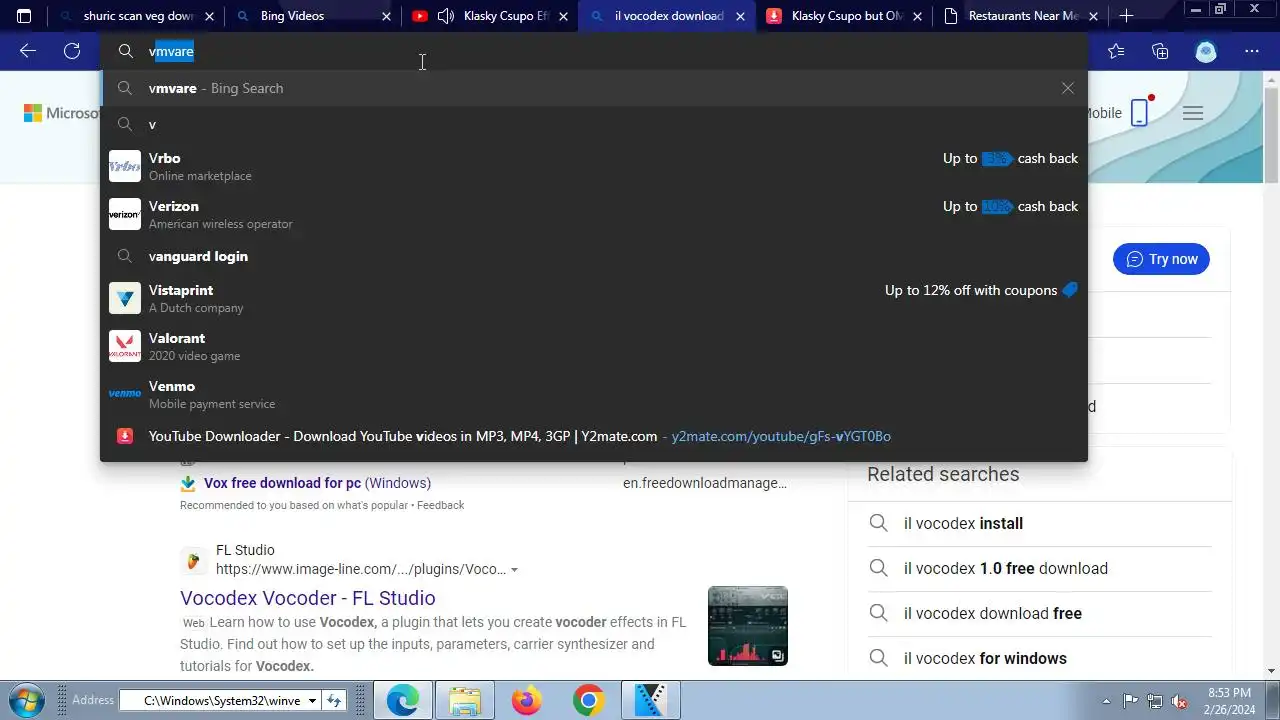The image size is (1280, 720).
Task: Choose Vistaprint suggestion
Action: click(x=594, y=298)
